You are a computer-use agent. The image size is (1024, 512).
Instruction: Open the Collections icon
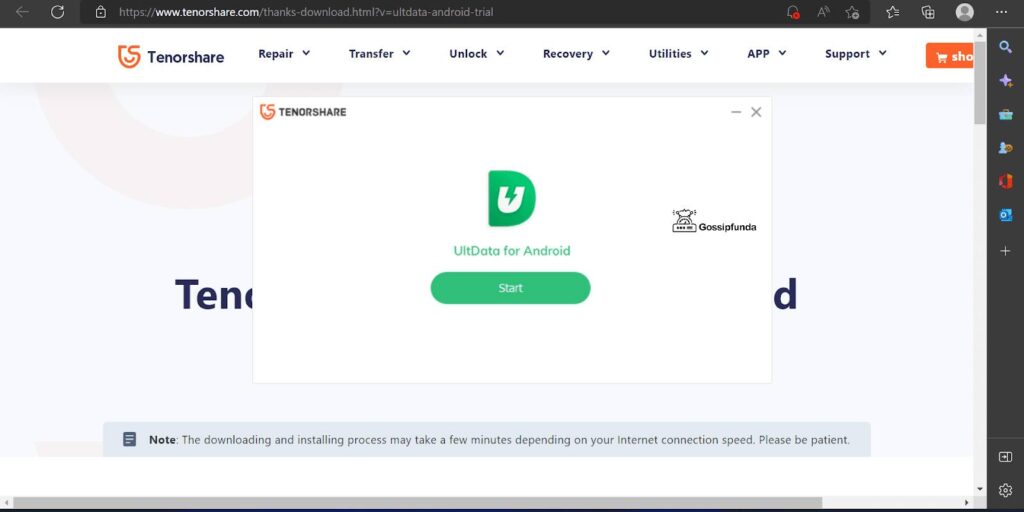[x=928, y=12]
